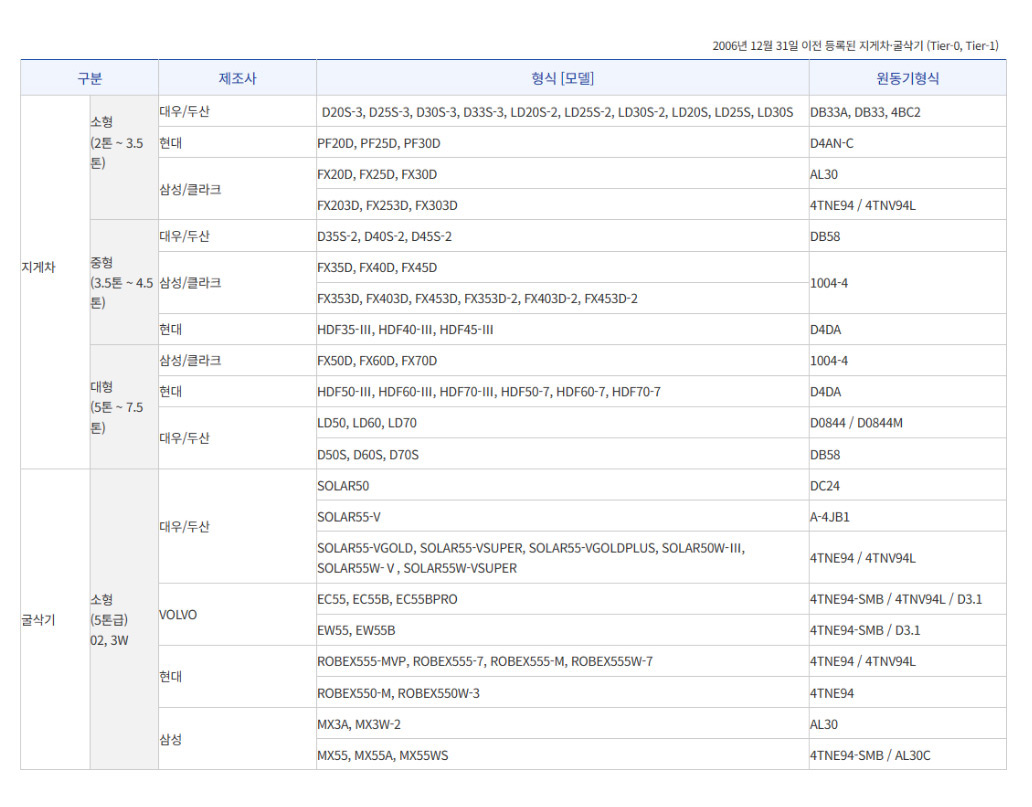
Task: Click the FX353D, FX403D, FX453D models cell
Action: click(563, 298)
